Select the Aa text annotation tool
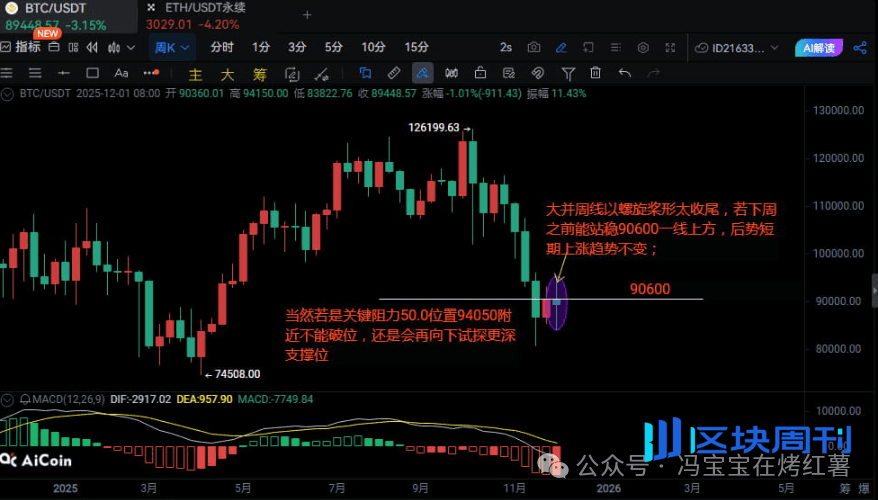Screen dimensions: 878x500 (121, 73)
